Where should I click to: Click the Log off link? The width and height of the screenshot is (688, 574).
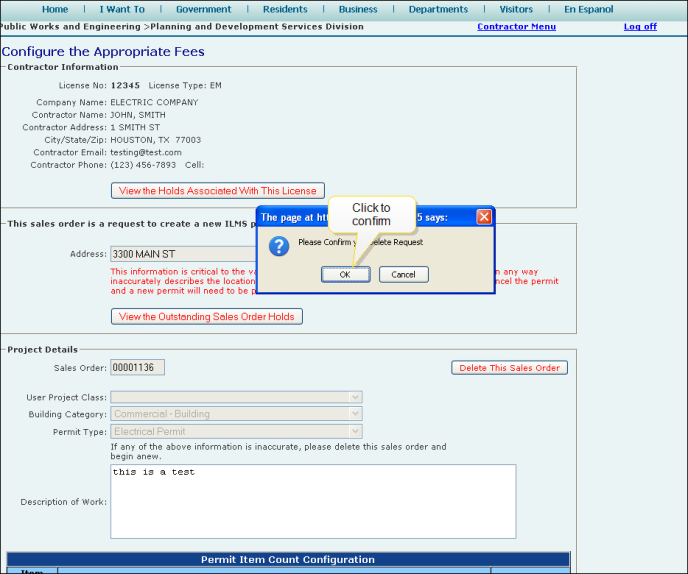[640, 26]
